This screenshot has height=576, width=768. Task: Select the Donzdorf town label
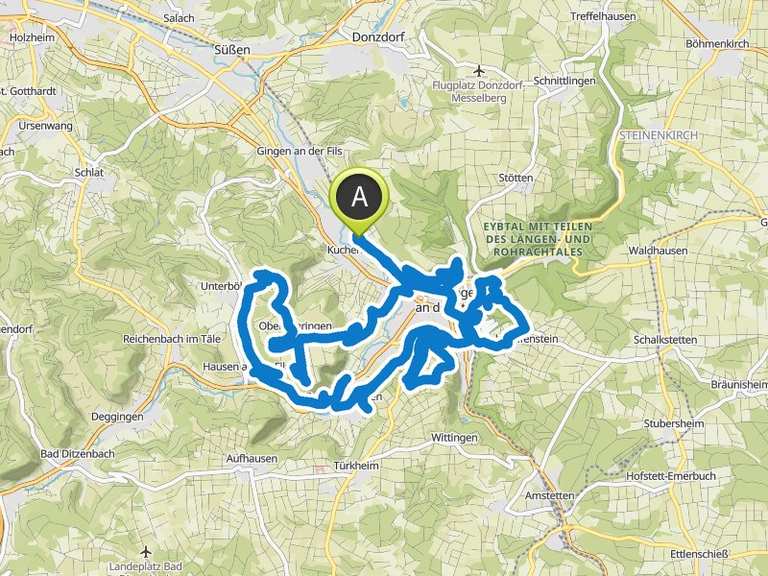(x=379, y=37)
